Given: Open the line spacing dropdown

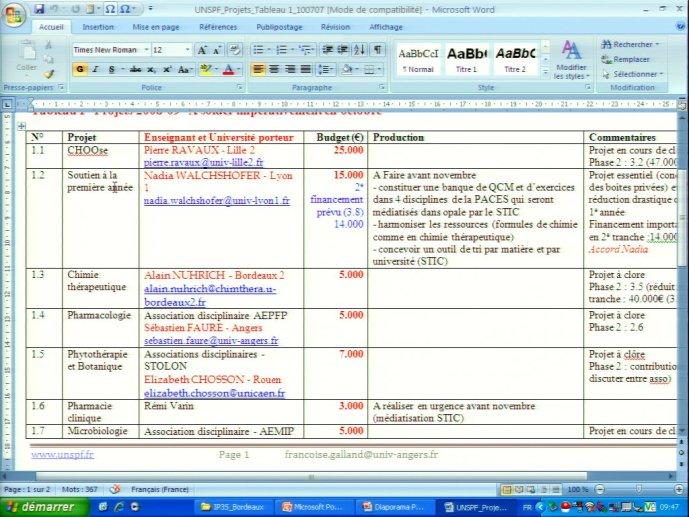Looking at the screenshot, I should point(326,69).
